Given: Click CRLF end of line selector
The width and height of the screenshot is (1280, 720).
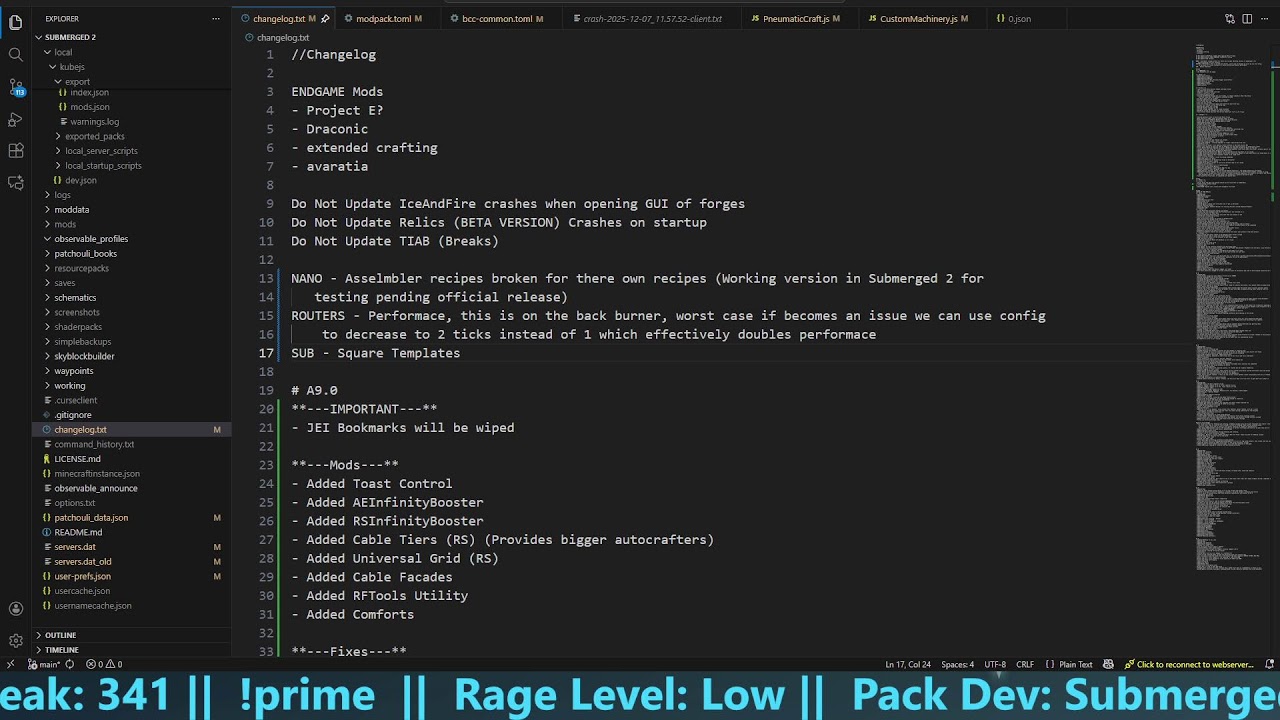Looking at the screenshot, I should tap(1025, 664).
